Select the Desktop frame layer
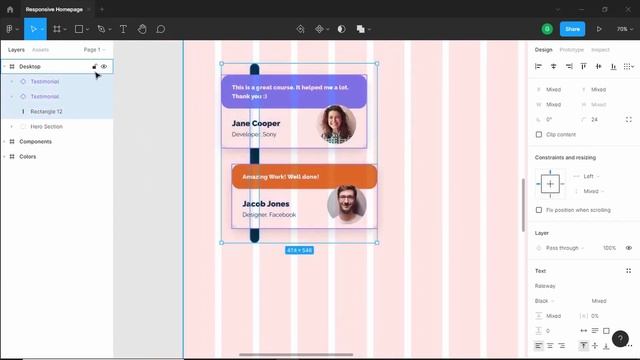This screenshot has height=360, width=640. [x=57, y=66]
